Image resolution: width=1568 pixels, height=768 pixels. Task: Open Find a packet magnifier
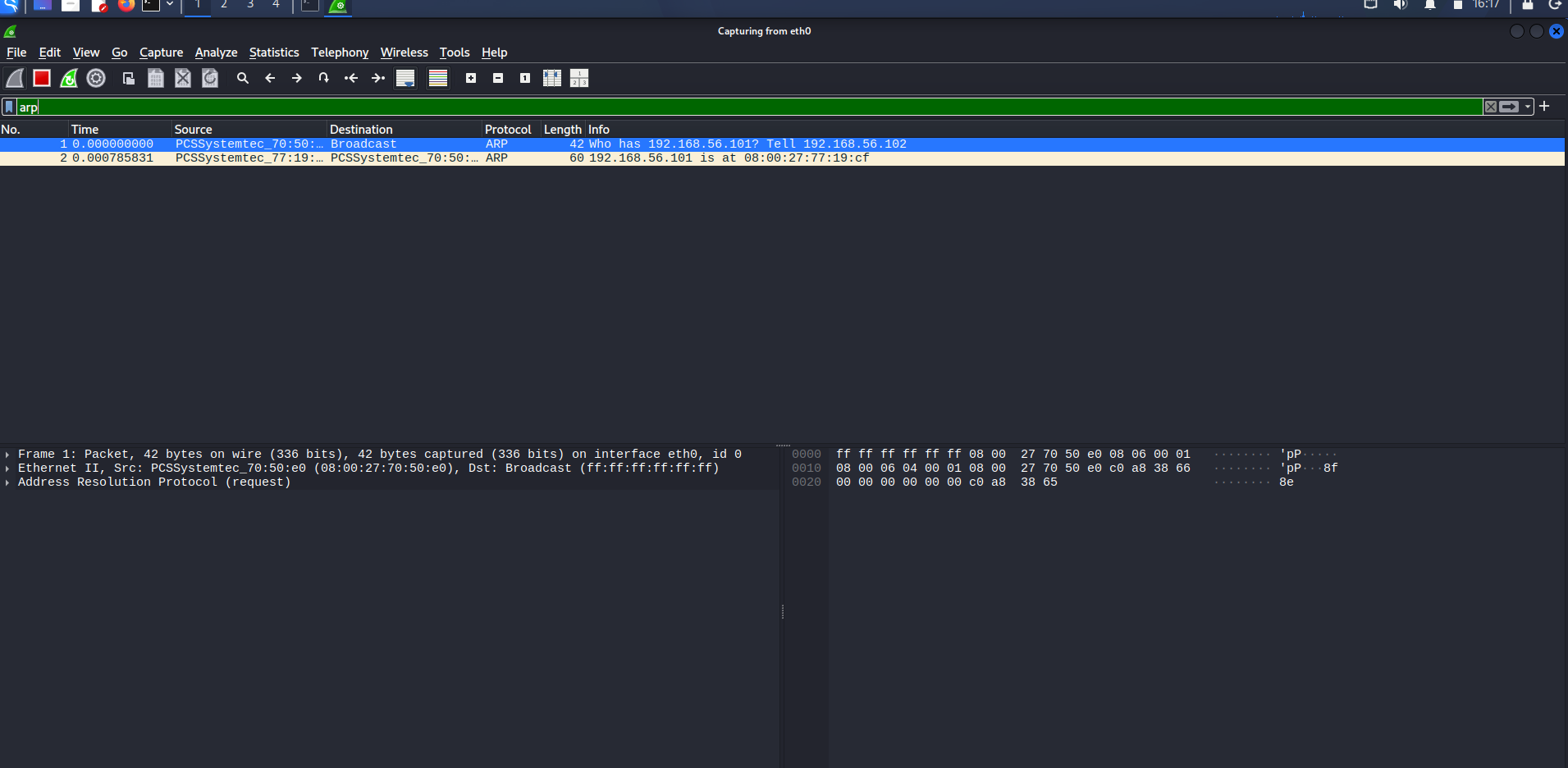243,78
